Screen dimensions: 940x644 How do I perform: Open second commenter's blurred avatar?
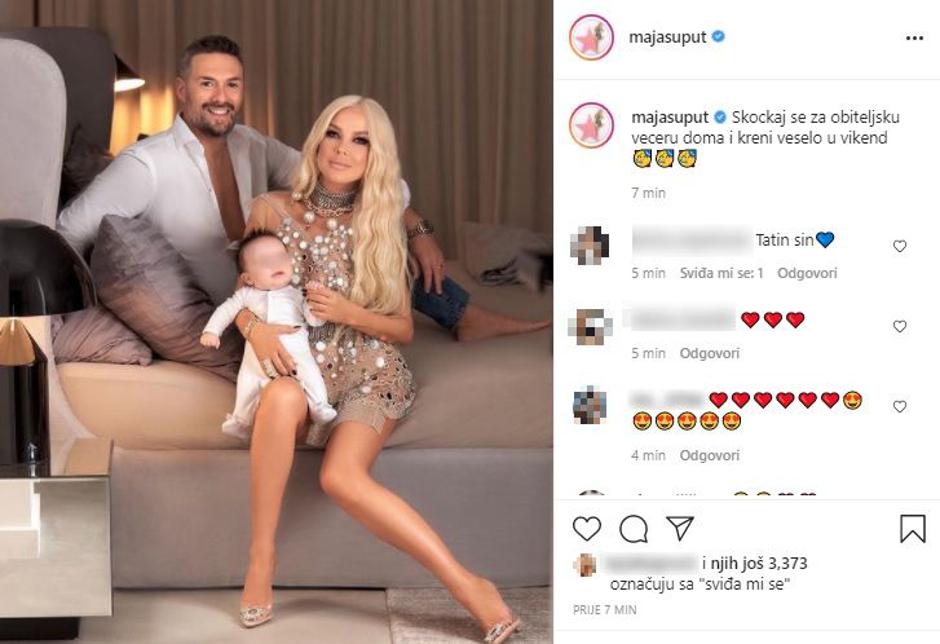click(x=589, y=327)
